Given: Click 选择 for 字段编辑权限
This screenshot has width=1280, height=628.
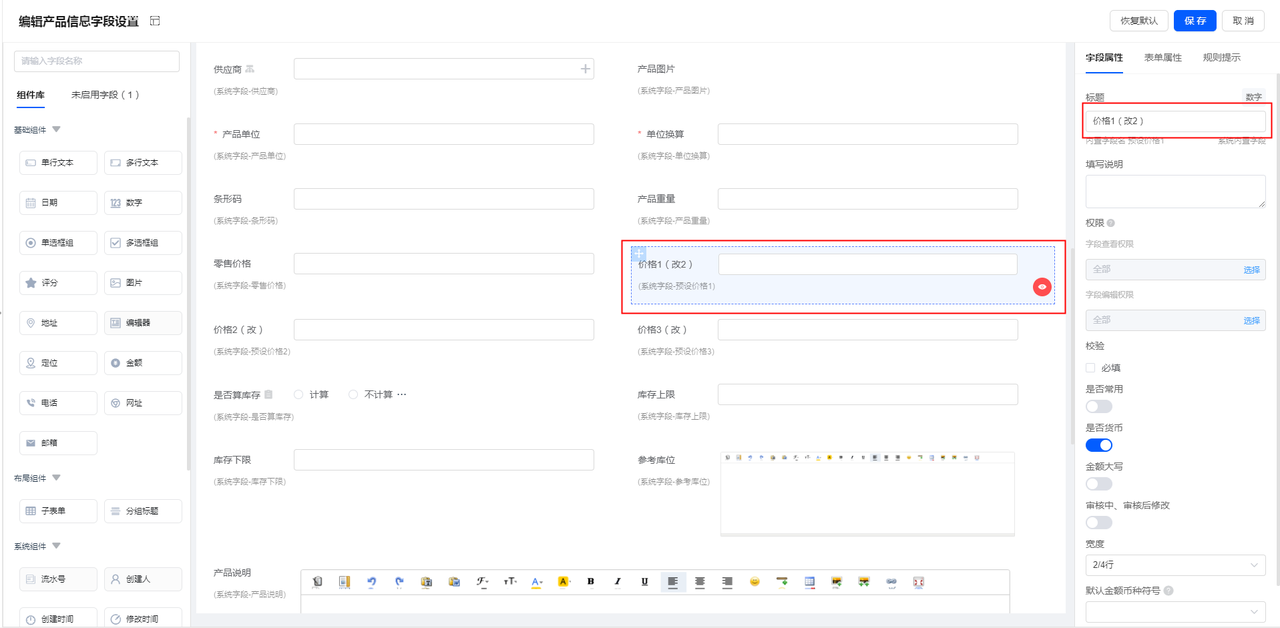Looking at the screenshot, I should [x=1251, y=320].
